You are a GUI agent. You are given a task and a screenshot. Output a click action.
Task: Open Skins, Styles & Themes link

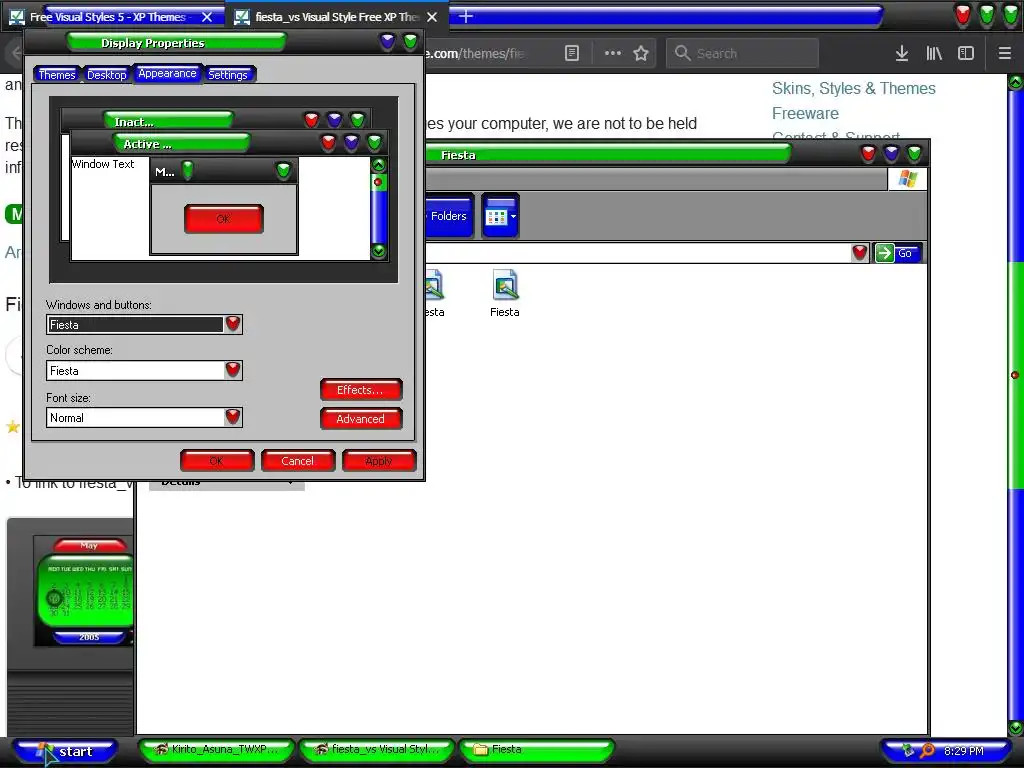854,88
